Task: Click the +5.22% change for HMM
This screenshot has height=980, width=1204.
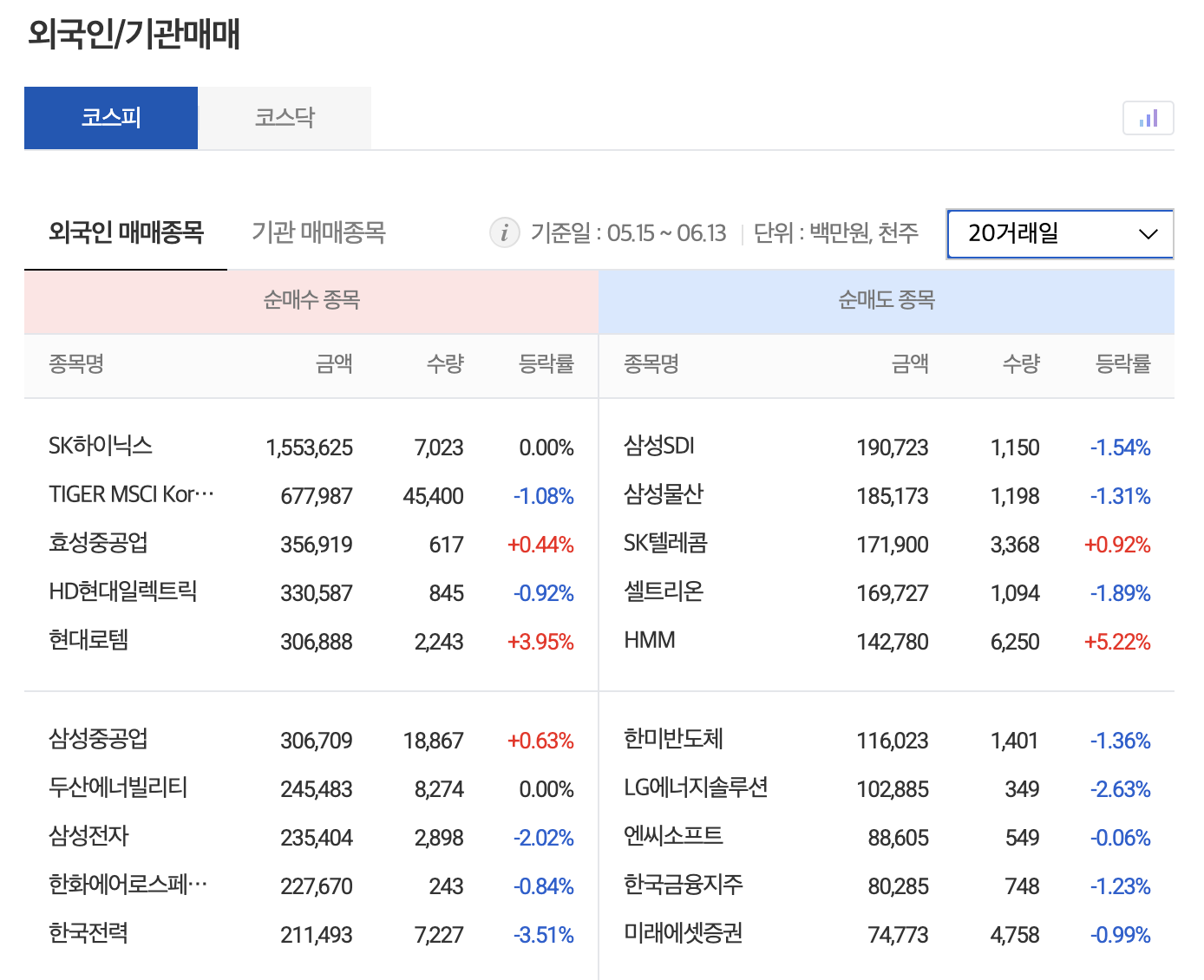Action: click(x=1117, y=642)
